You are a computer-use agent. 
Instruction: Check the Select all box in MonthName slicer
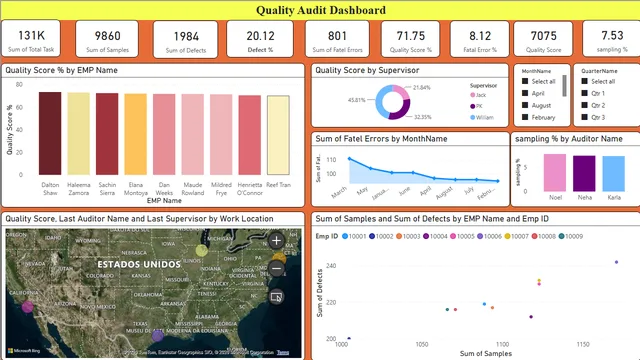525,81
